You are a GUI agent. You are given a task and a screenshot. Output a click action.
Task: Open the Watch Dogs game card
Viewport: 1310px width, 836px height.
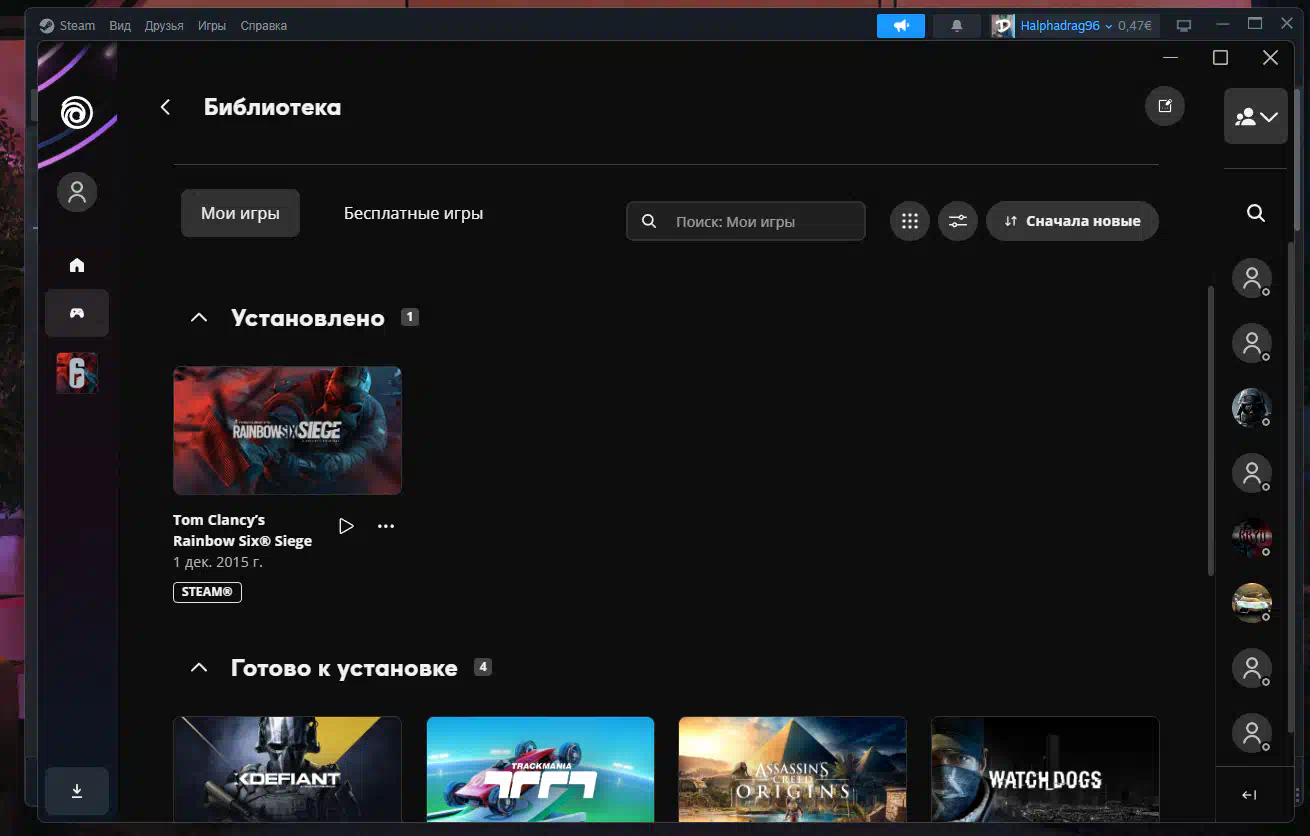(1045, 768)
